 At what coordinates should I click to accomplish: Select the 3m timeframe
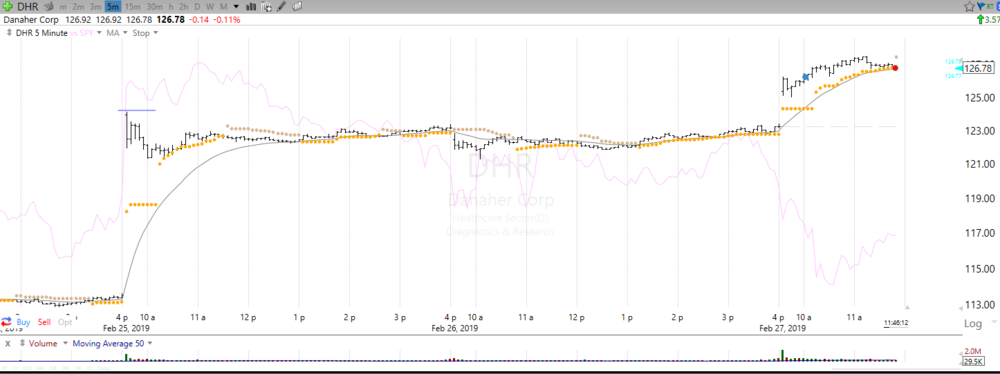coord(96,7)
